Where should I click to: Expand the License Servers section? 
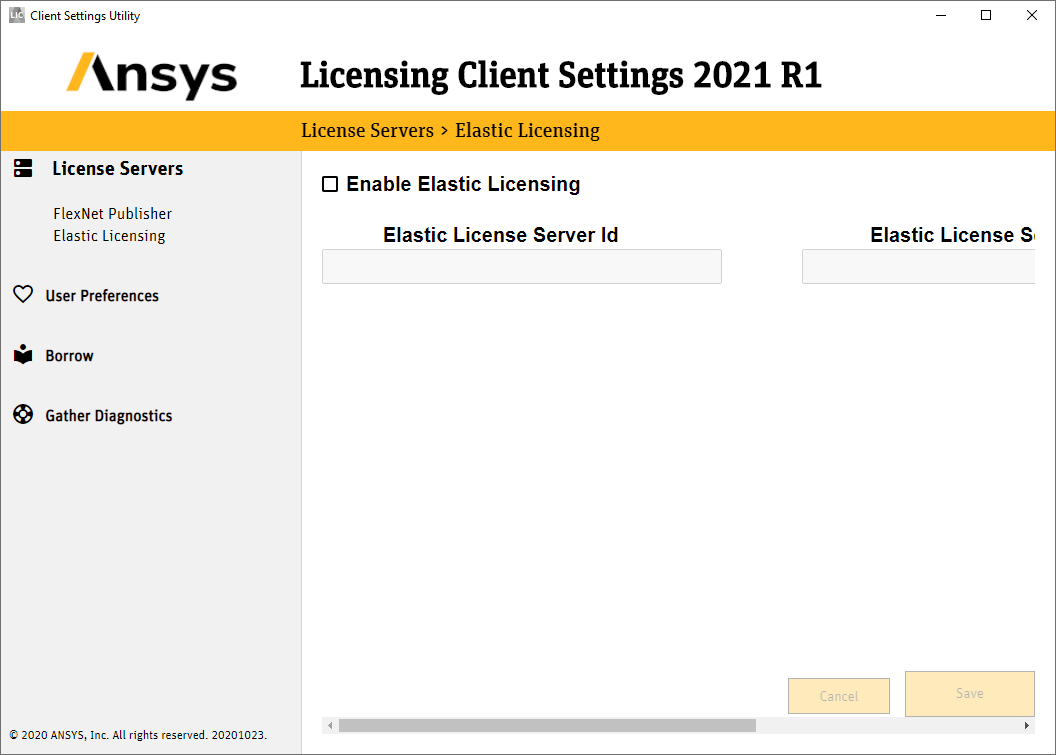click(118, 168)
